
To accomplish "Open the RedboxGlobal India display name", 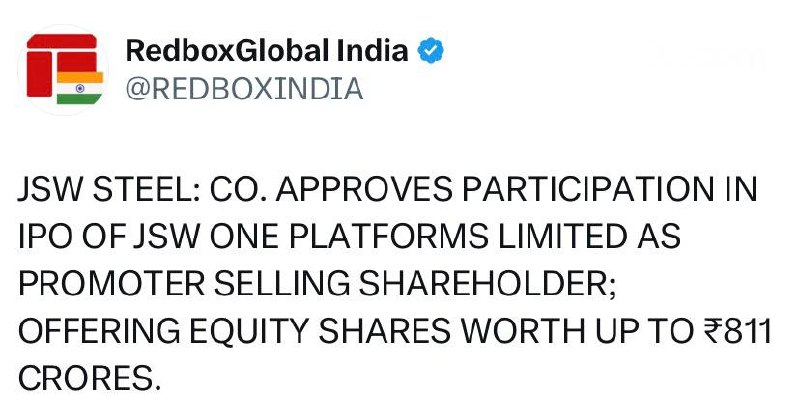I will [267, 51].
